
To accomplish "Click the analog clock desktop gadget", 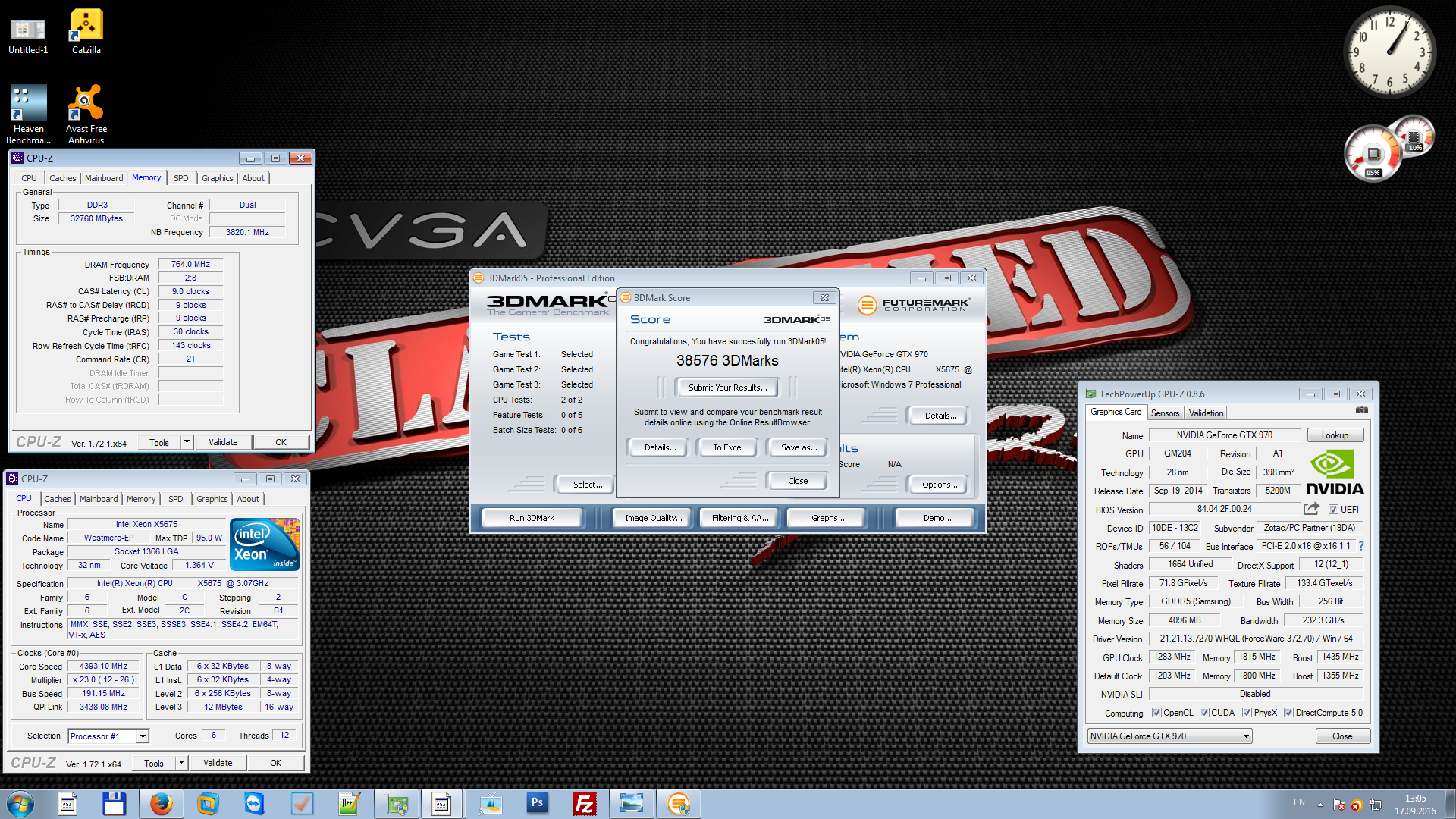I will [1389, 52].
